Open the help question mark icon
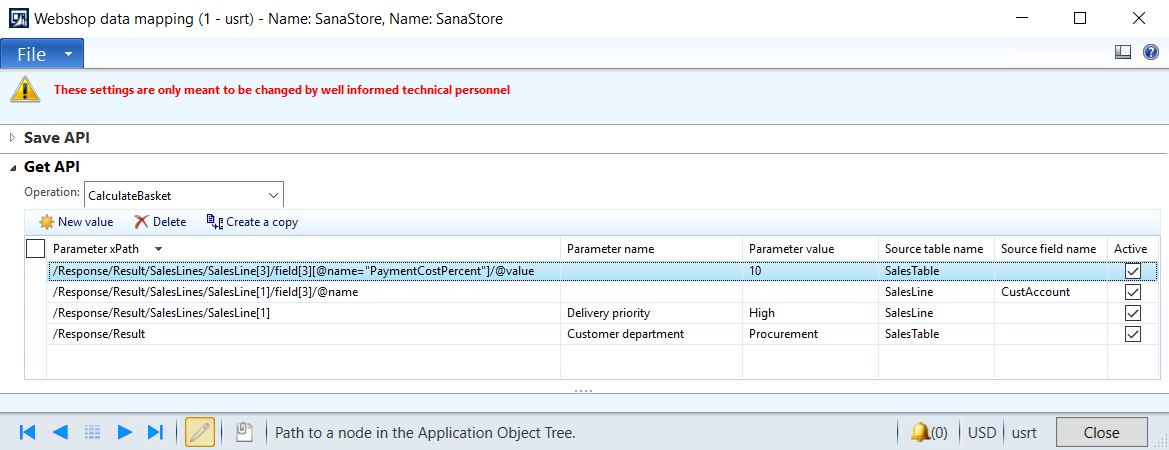 [1150, 53]
